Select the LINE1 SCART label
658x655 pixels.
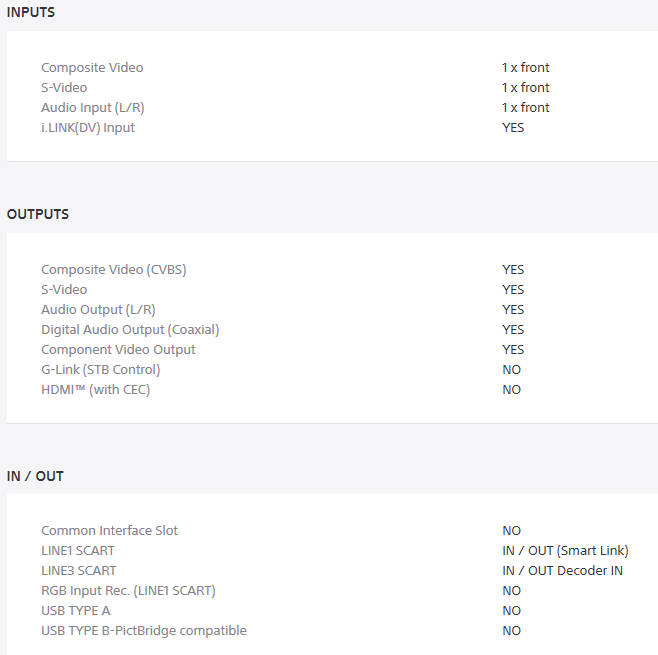pos(78,551)
